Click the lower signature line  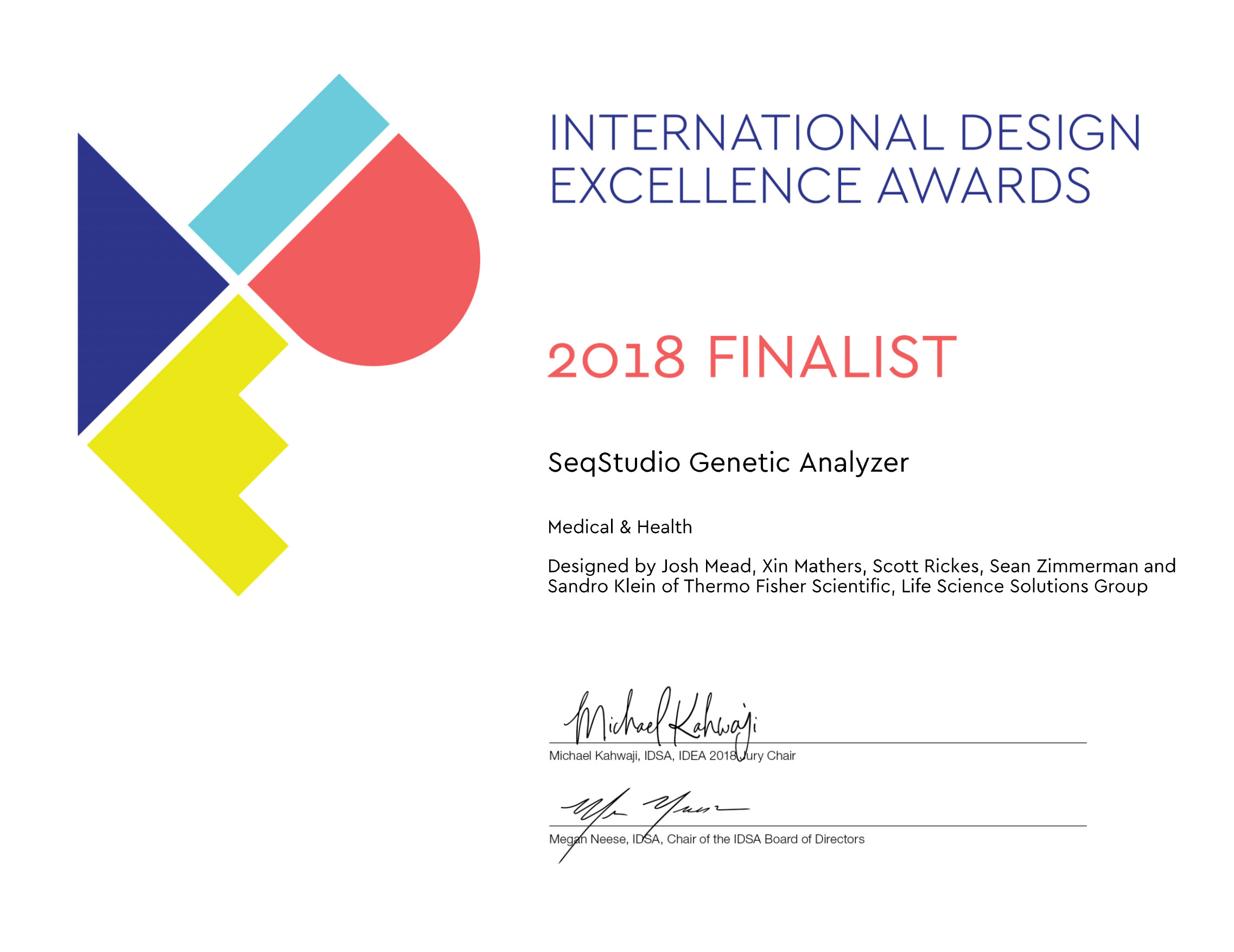tap(932, 826)
